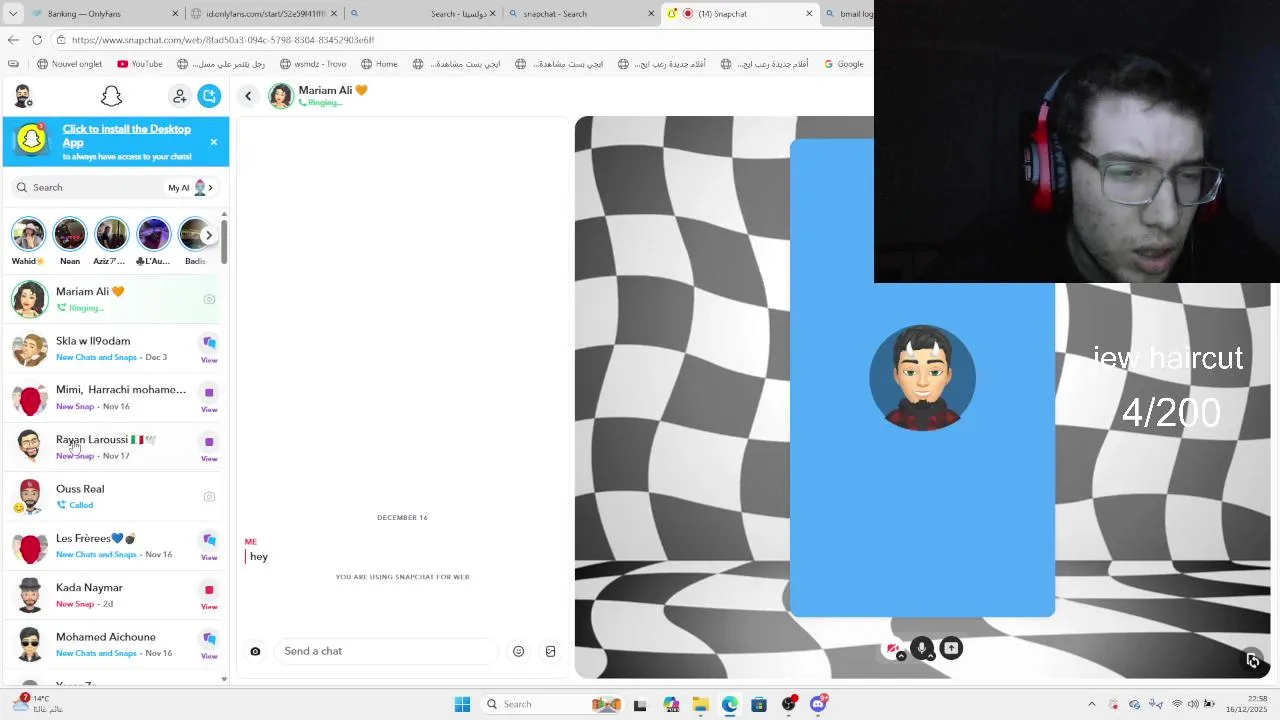
Task: Mute the microphone in the call
Action: coord(922,648)
